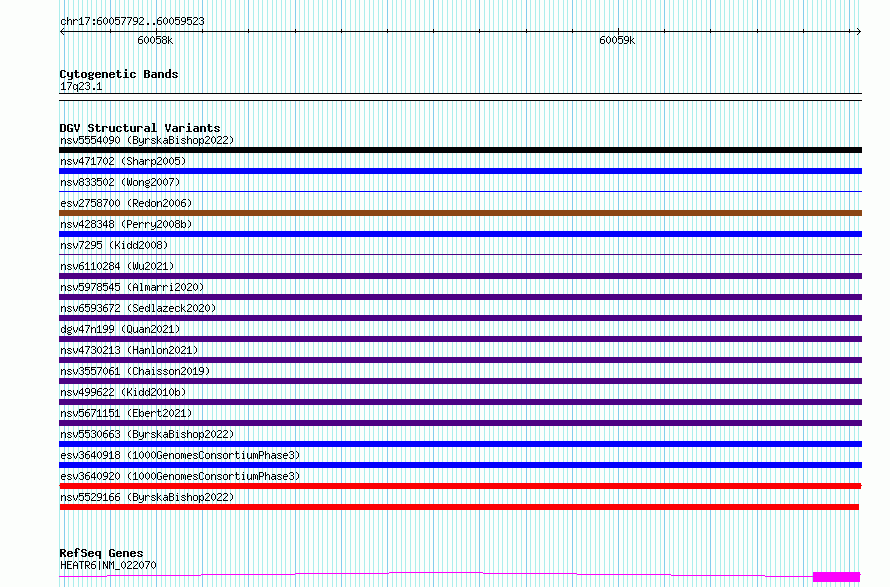Click the nsv3557061 (Chaisson2019) label

click(x=135, y=371)
